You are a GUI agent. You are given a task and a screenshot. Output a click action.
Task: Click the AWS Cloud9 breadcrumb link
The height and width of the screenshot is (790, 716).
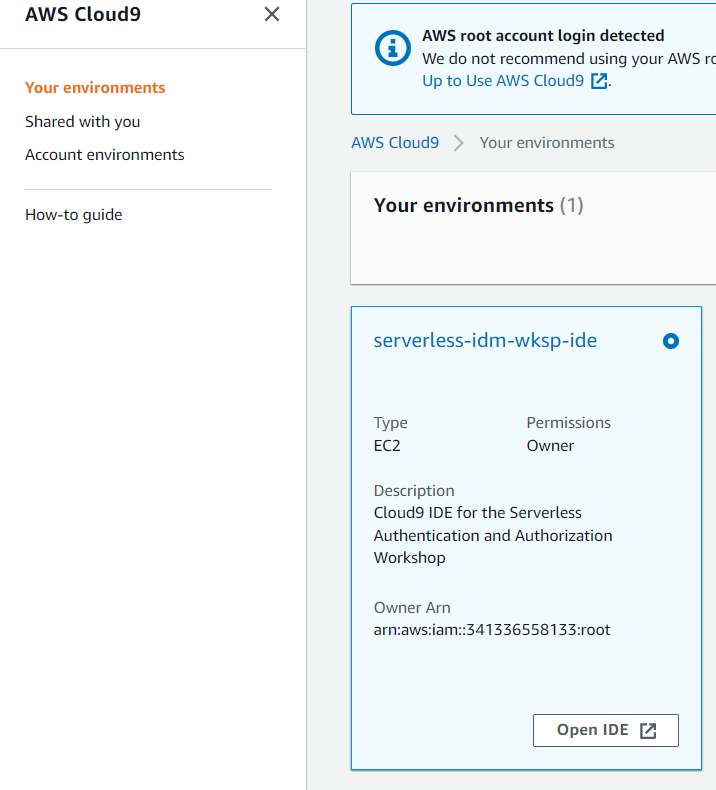tap(395, 143)
